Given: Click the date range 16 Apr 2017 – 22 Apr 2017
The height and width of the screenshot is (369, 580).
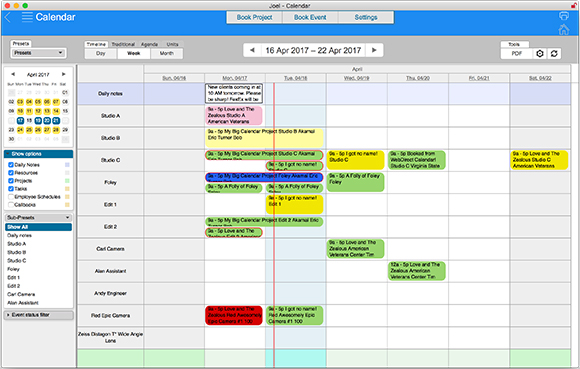Looking at the screenshot, I should (313, 50).
